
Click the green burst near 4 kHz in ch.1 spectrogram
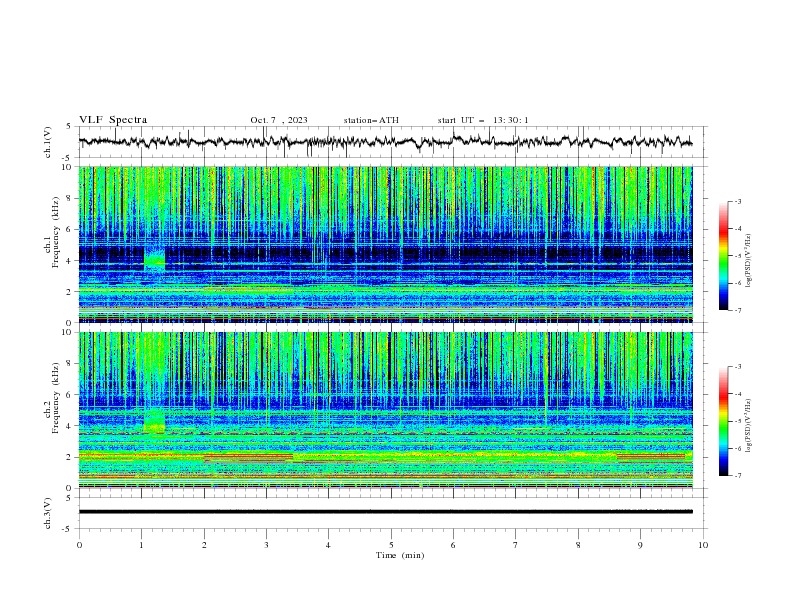(x=155, y=258)
